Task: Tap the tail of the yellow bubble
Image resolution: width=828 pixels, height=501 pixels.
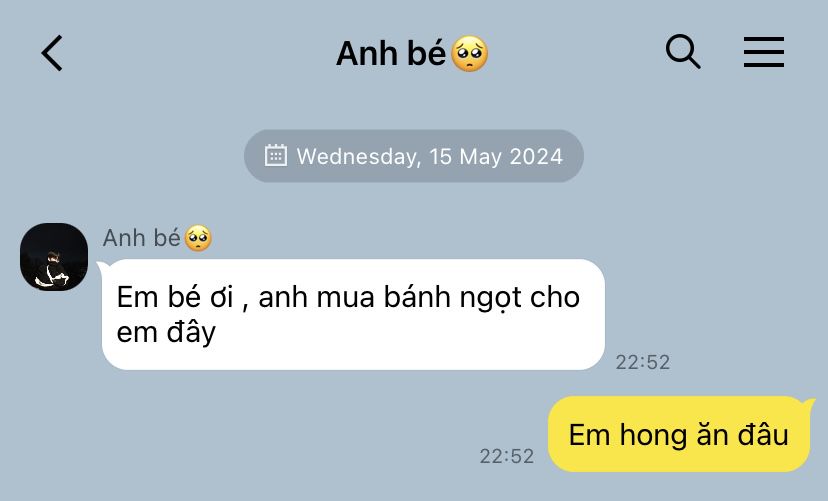Action: click(x=808, y=405)
